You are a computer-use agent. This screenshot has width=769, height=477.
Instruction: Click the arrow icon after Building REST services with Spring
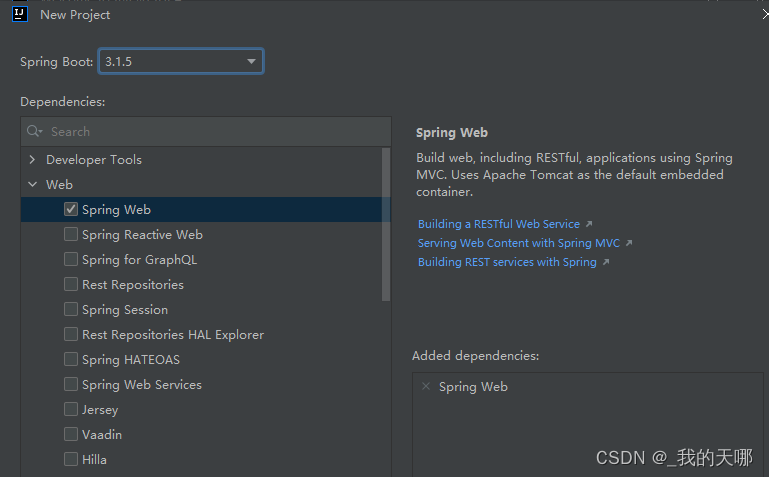click(606, 262)
